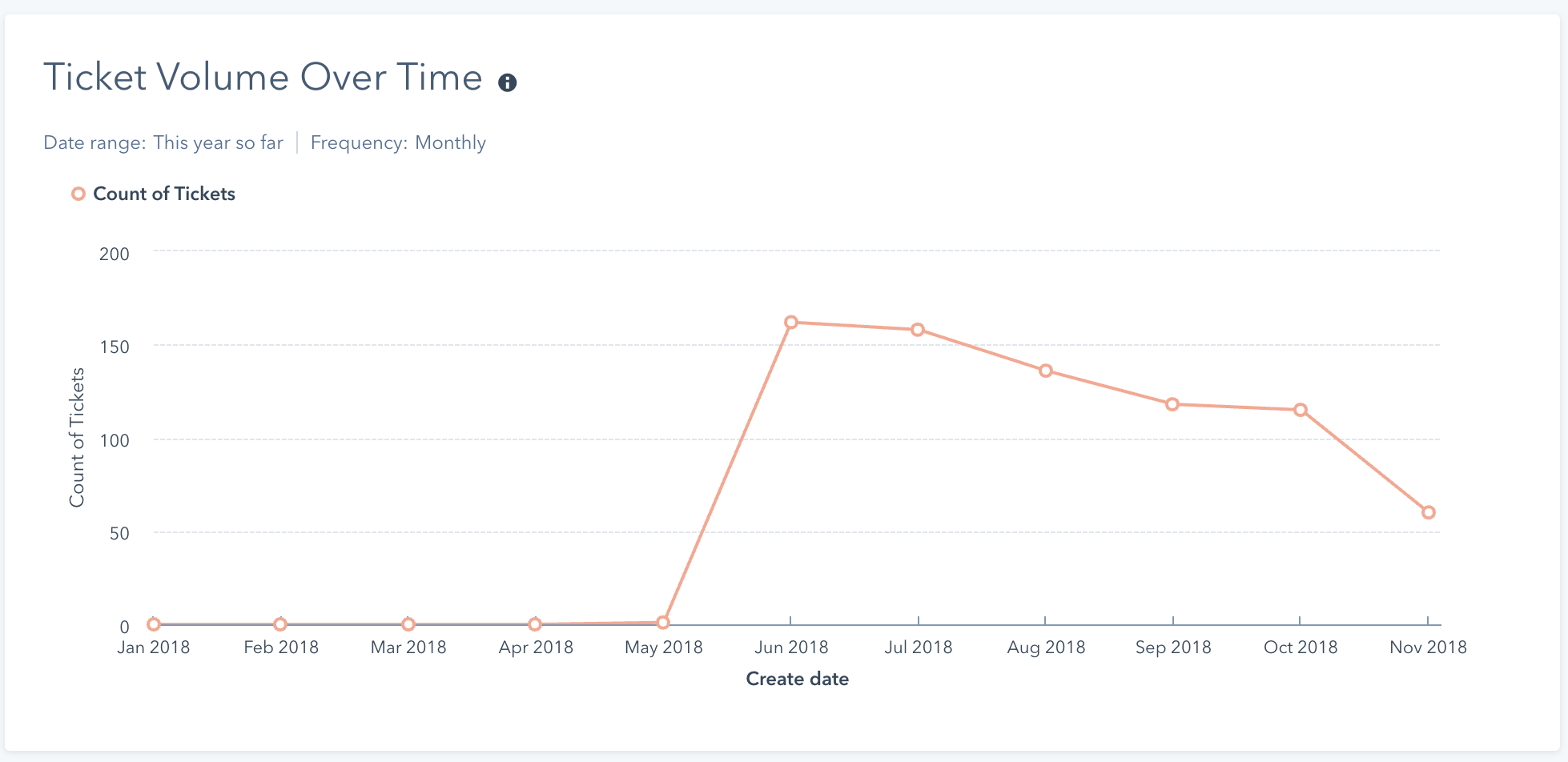The height and width of the screenshot is (762, 1568).
Task: Click the May 2018 data point
Action: pos(663,623)
